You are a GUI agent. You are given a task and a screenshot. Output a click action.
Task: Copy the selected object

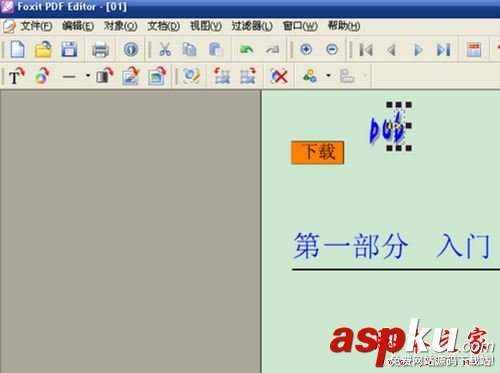pos(189,49)
